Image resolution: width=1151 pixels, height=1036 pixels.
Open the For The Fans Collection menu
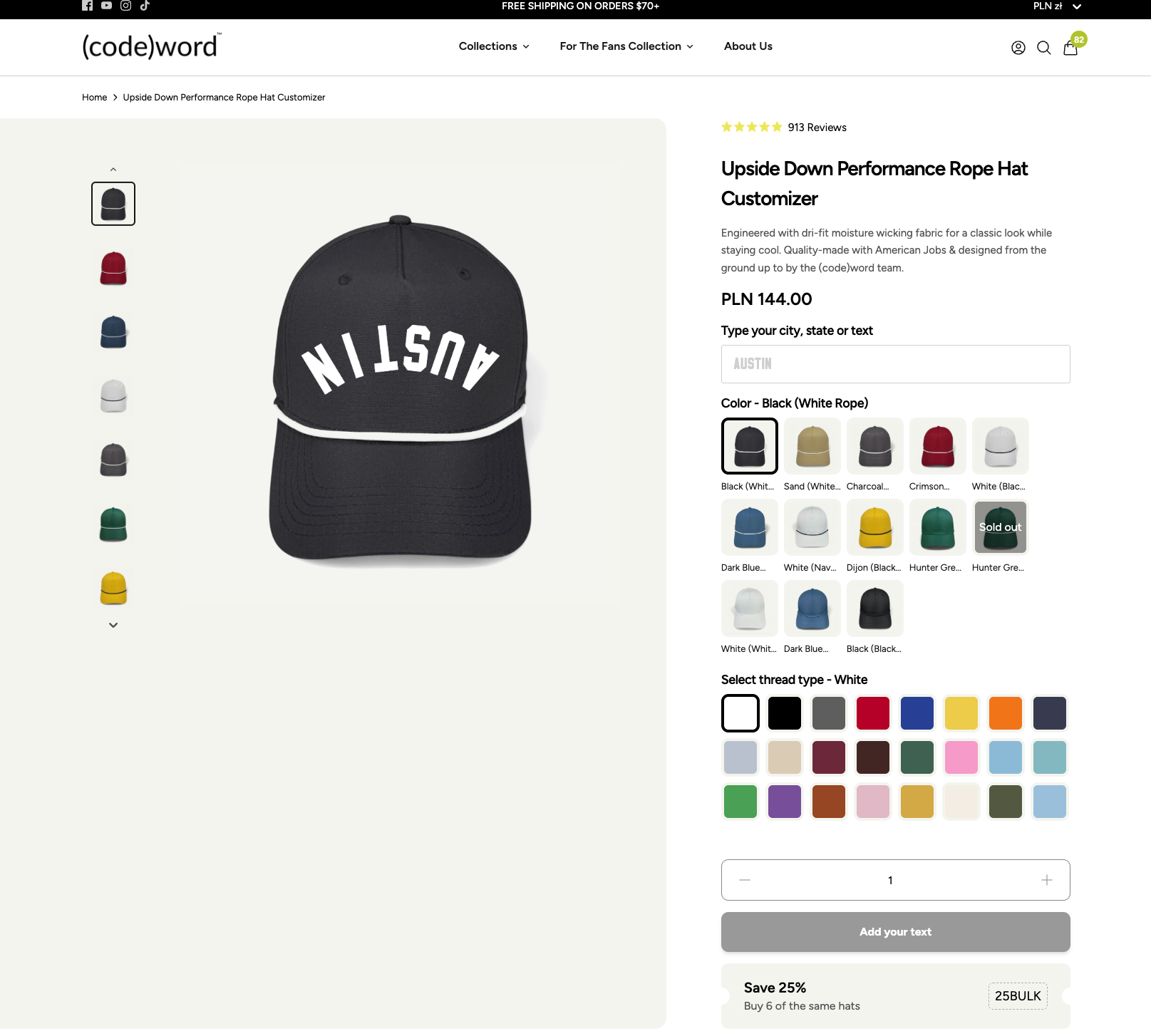click(626, 46)
